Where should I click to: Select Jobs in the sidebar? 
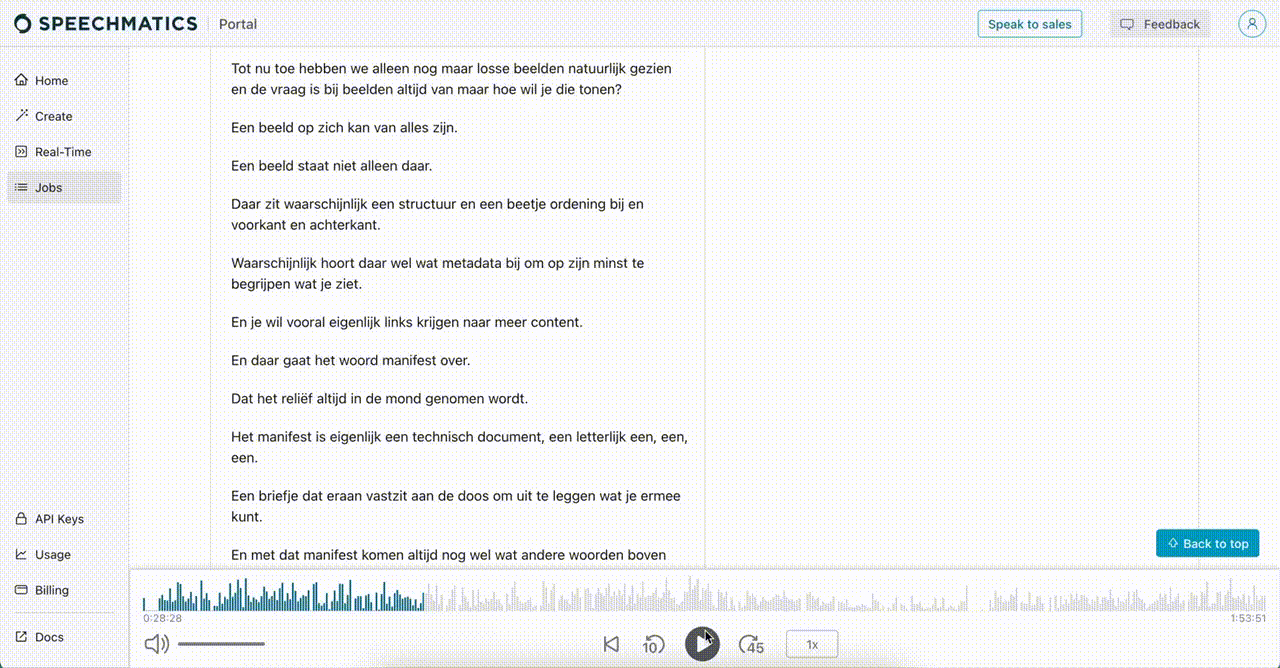[x=48, y=187]
